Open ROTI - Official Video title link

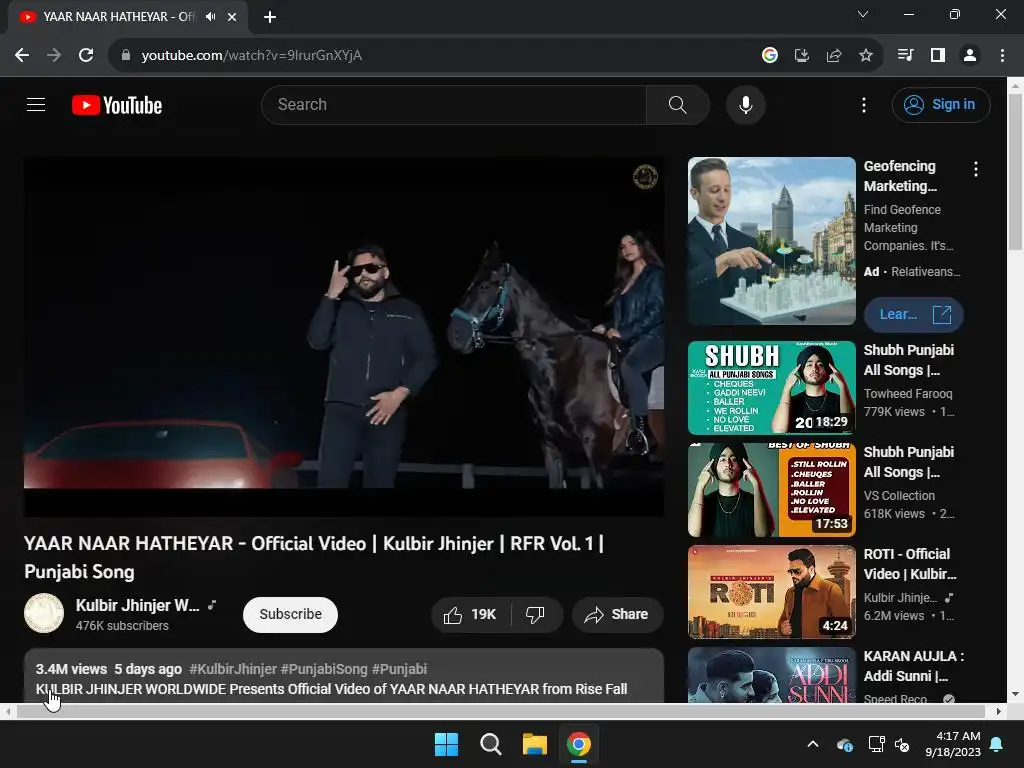[910, 564]
